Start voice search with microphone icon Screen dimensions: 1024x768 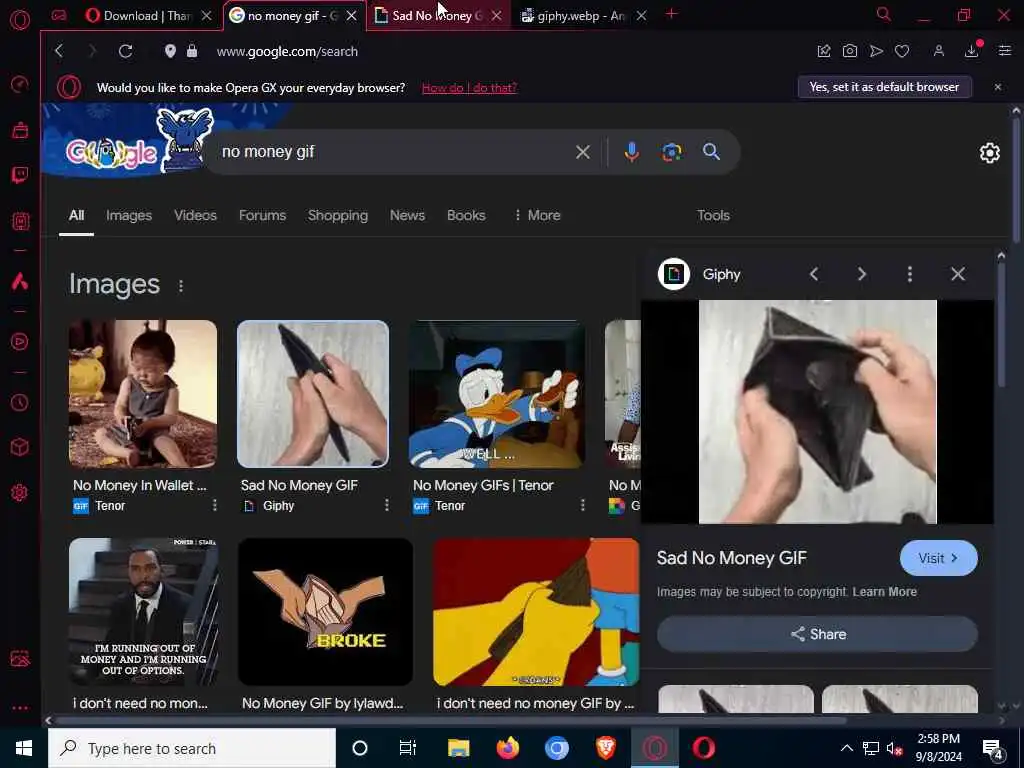632,152
